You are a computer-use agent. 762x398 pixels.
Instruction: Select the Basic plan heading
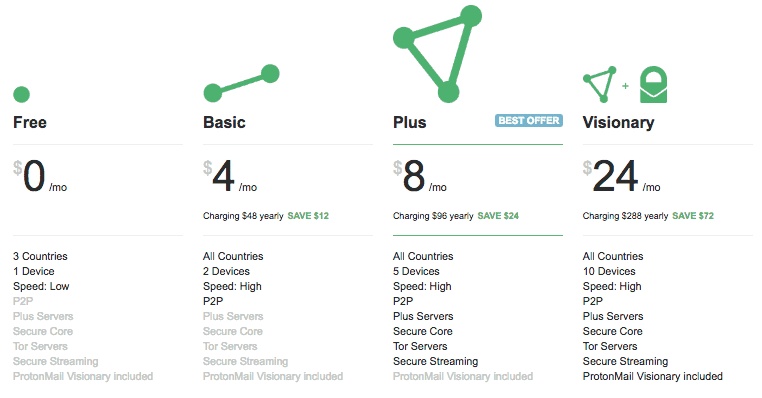224,122
